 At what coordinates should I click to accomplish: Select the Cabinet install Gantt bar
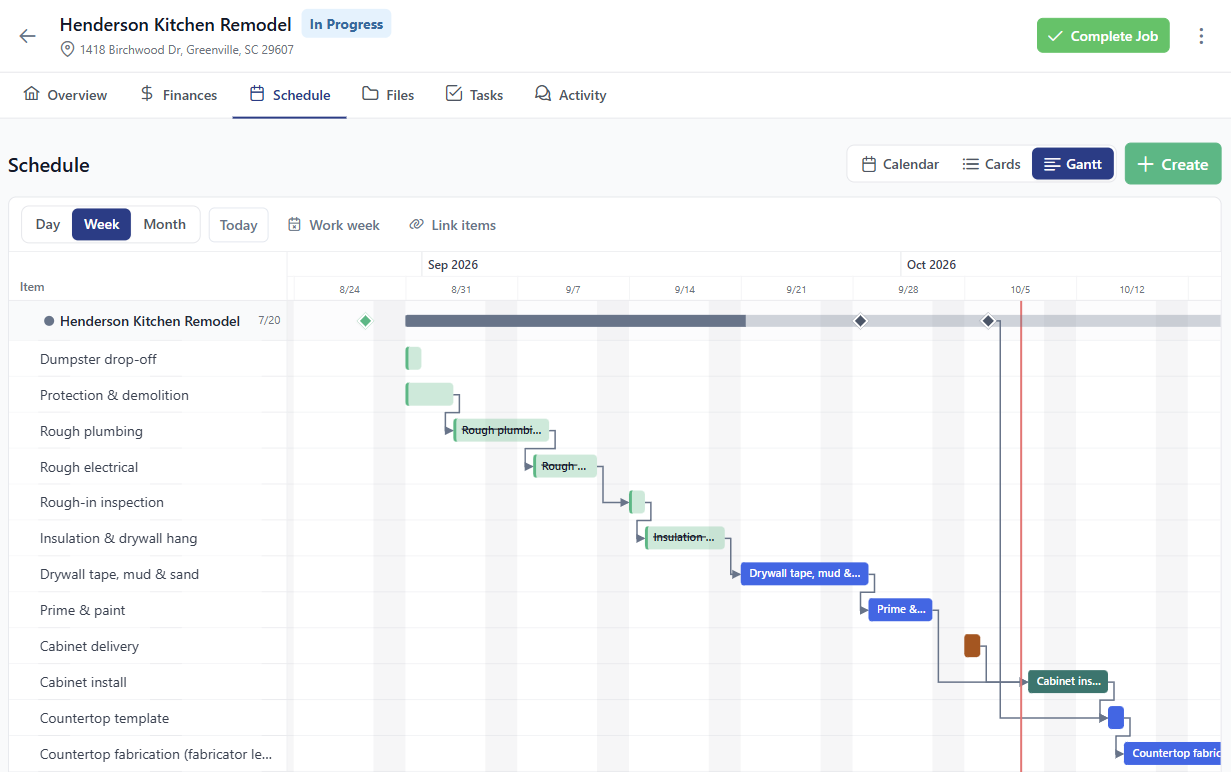coord(1068,681)
